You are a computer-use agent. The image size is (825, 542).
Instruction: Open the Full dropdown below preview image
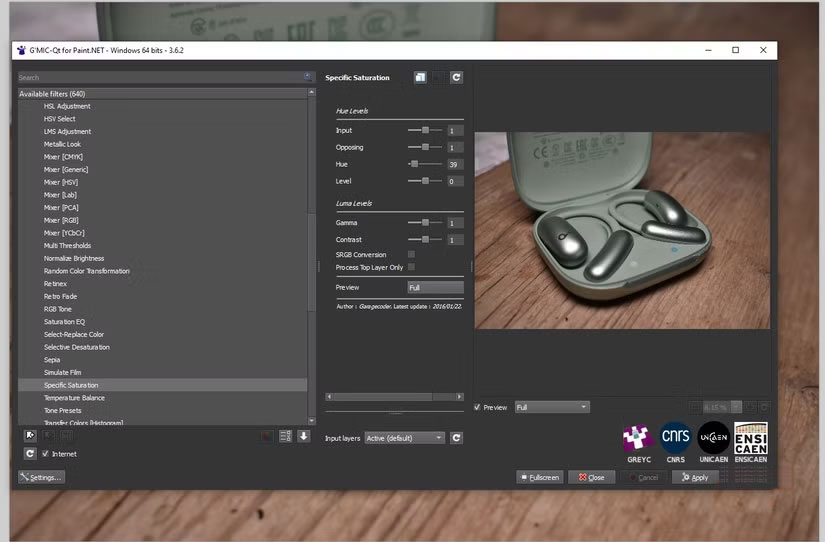[551, 407]
